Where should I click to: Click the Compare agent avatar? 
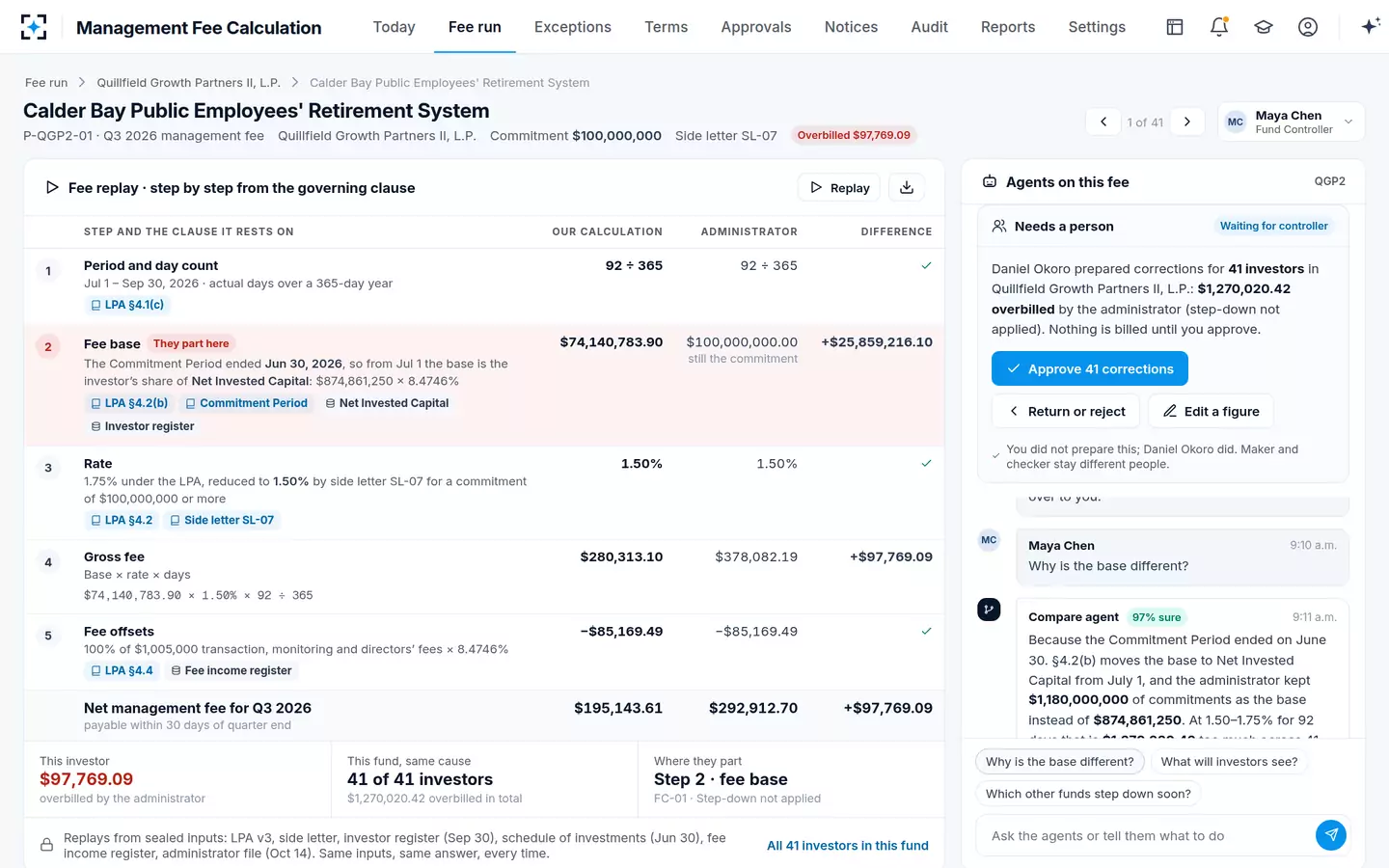[989, 610]
